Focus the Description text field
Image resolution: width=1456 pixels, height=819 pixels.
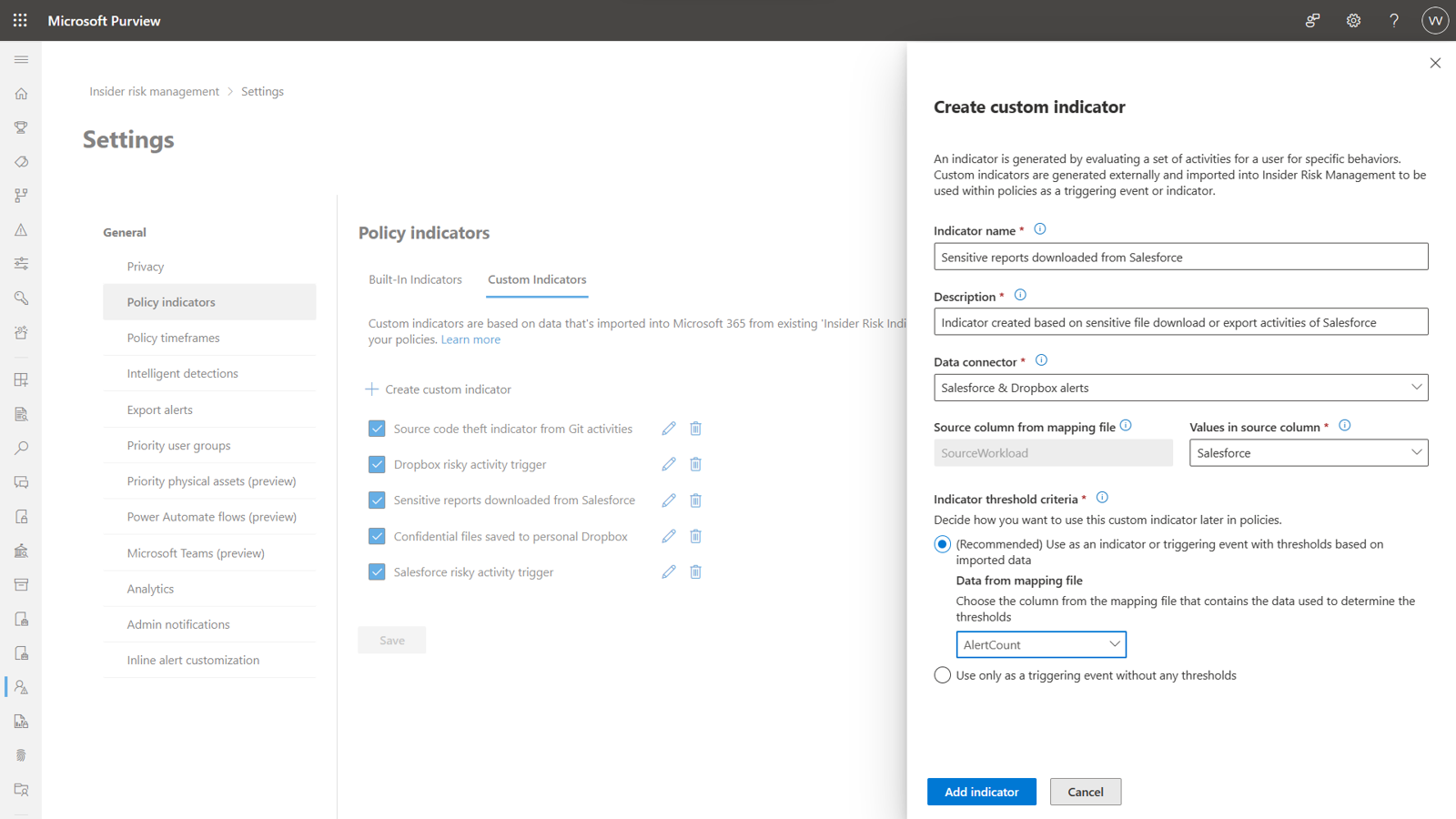coord(1181,322)
